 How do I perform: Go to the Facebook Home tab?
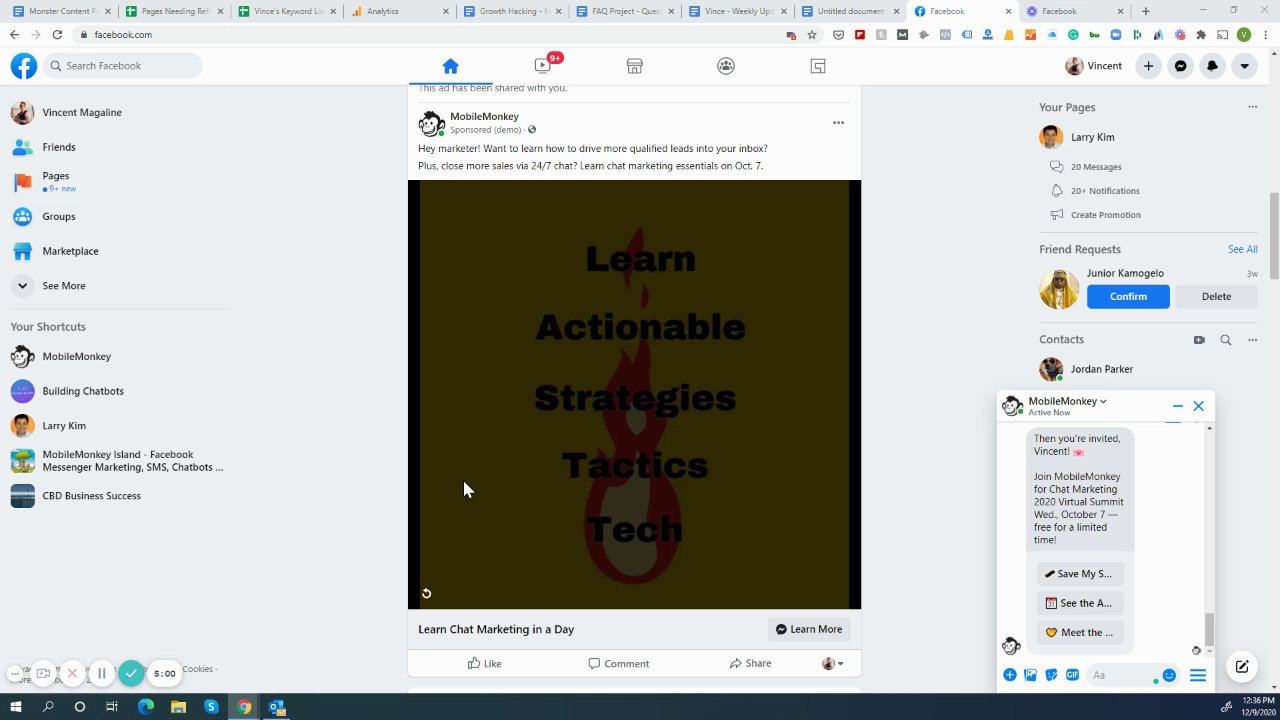[x=450, y=66]
